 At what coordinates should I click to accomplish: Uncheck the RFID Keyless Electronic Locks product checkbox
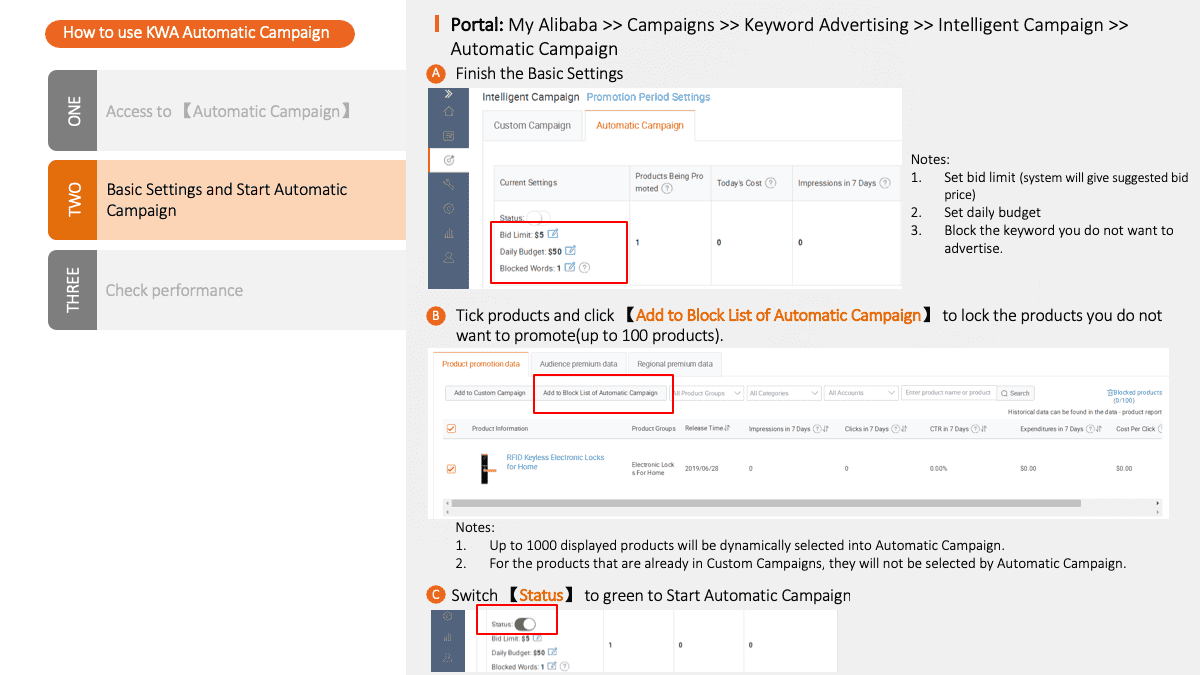click(x=451, y=468)
